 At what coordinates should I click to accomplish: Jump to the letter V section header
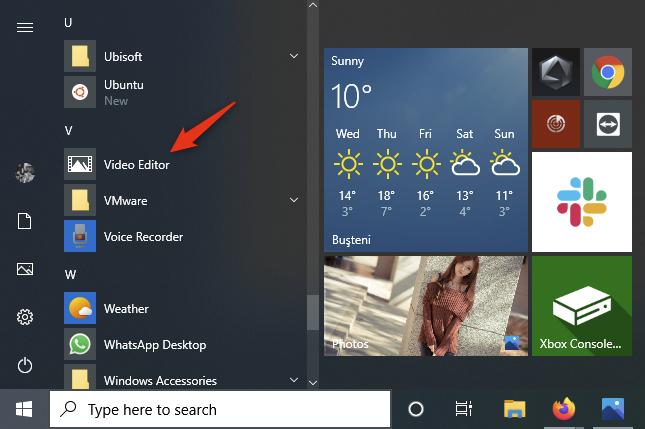coord(69,130)
